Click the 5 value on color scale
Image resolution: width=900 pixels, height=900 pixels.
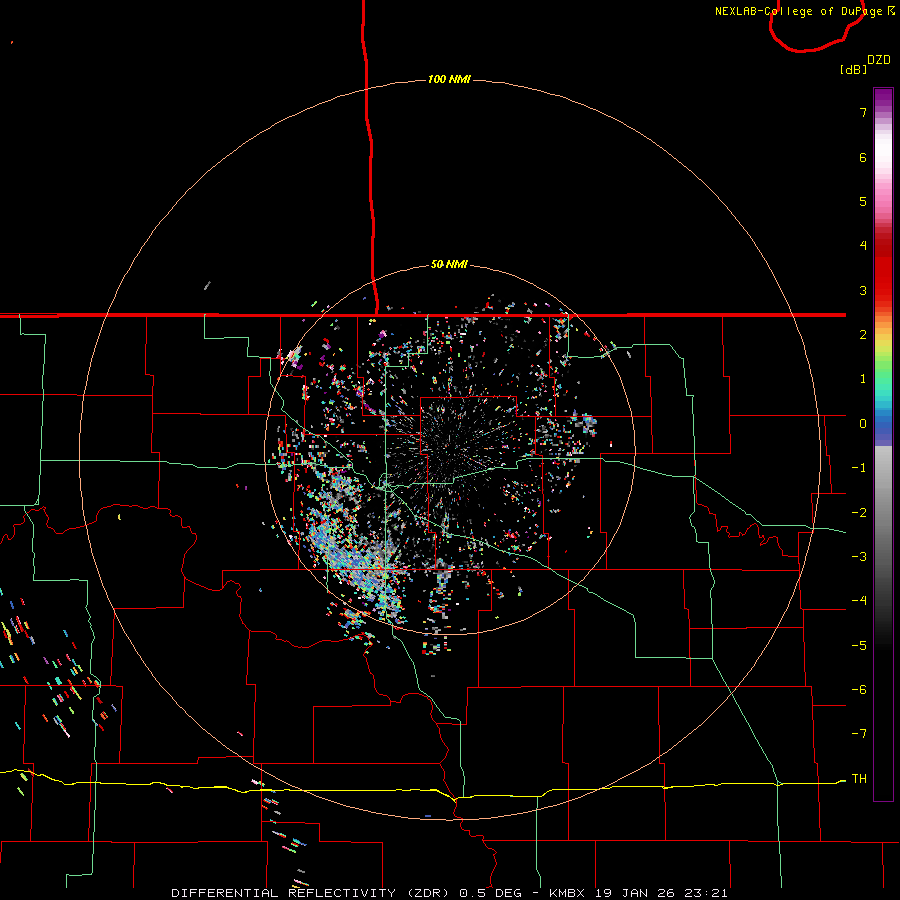click(863, 201)
